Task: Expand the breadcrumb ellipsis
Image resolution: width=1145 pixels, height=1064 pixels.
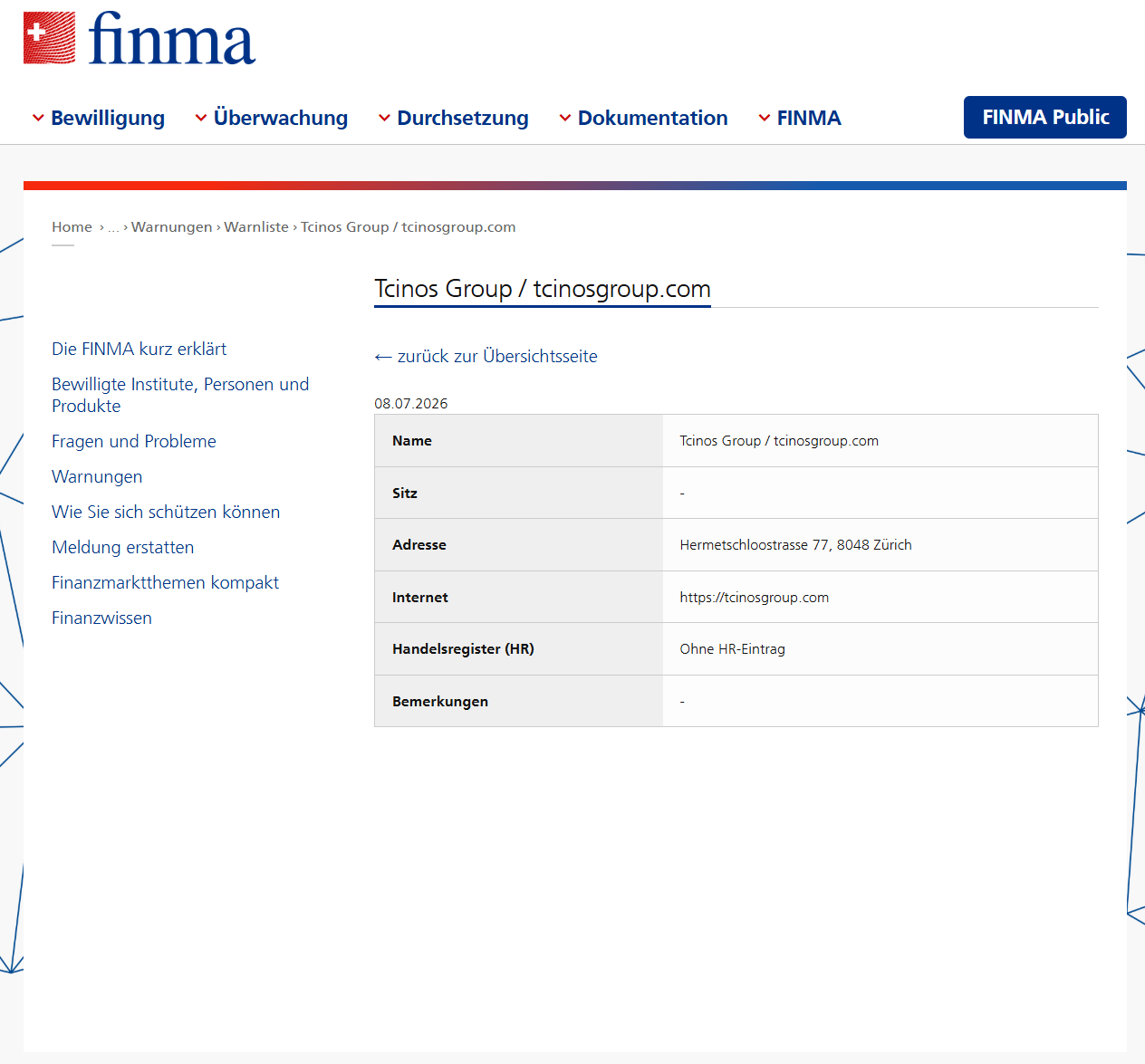Action: click(113, 228)
